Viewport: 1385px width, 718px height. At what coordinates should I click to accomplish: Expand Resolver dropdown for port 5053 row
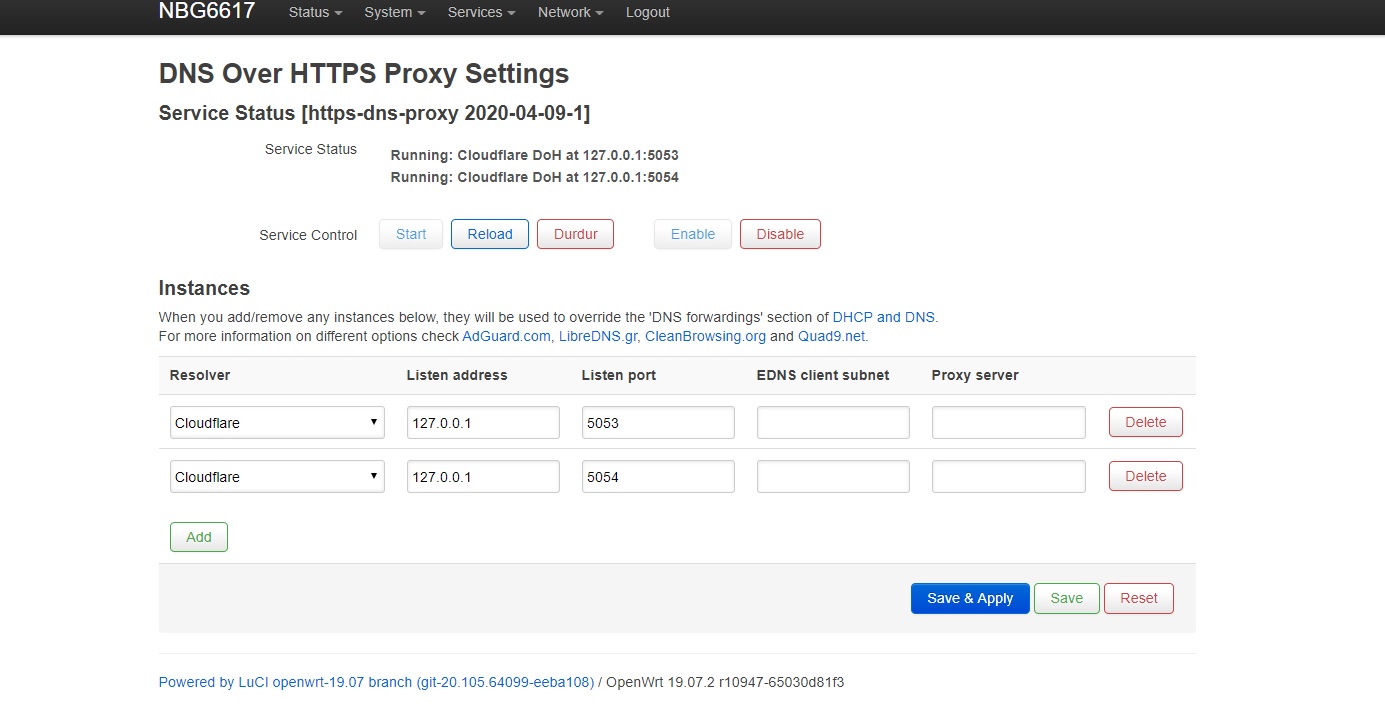coord(277,422)
